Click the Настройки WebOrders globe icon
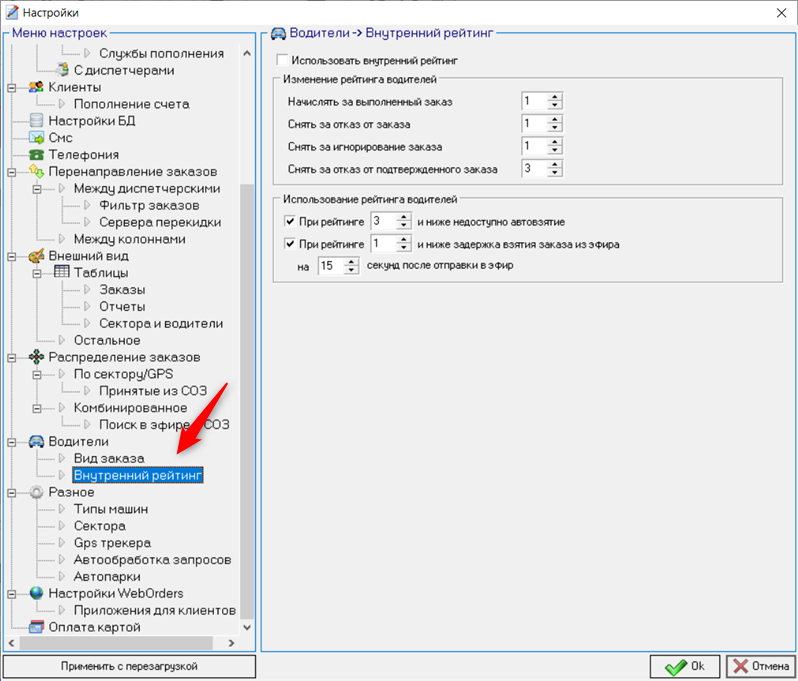This screenshot has height=681, width=798. (36, 593)
